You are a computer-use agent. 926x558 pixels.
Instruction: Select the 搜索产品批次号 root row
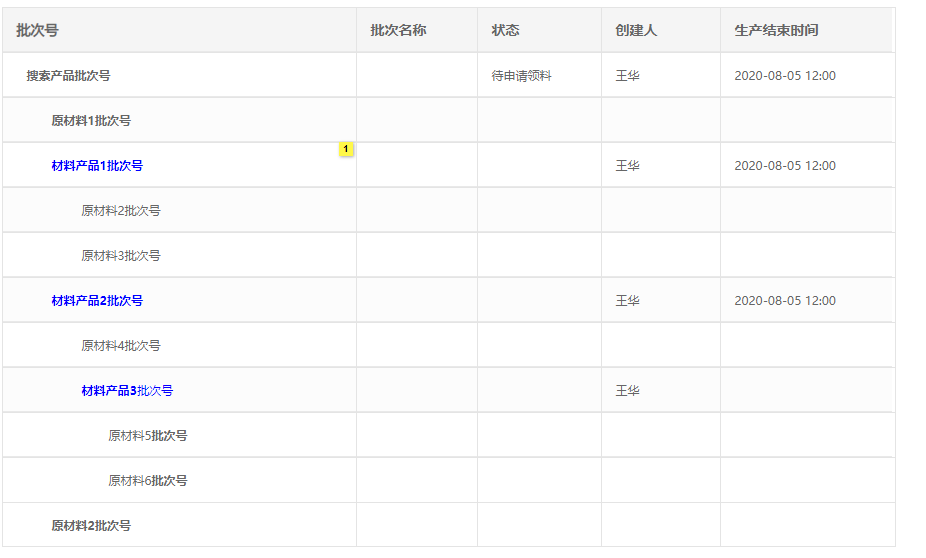[x=68, y=76]
